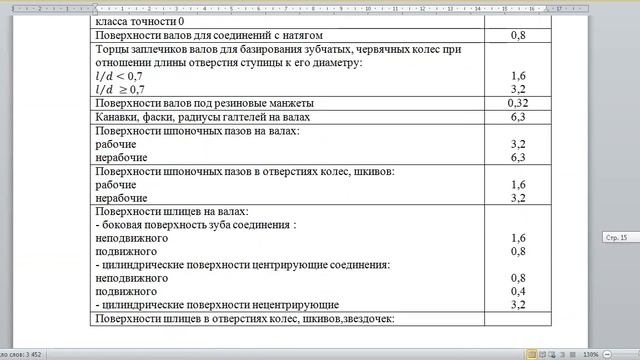The image size is (640, 360).
Task: Click row 'Поверхности валов под резиновые манжеты'
Action: [x=287, y=103]
